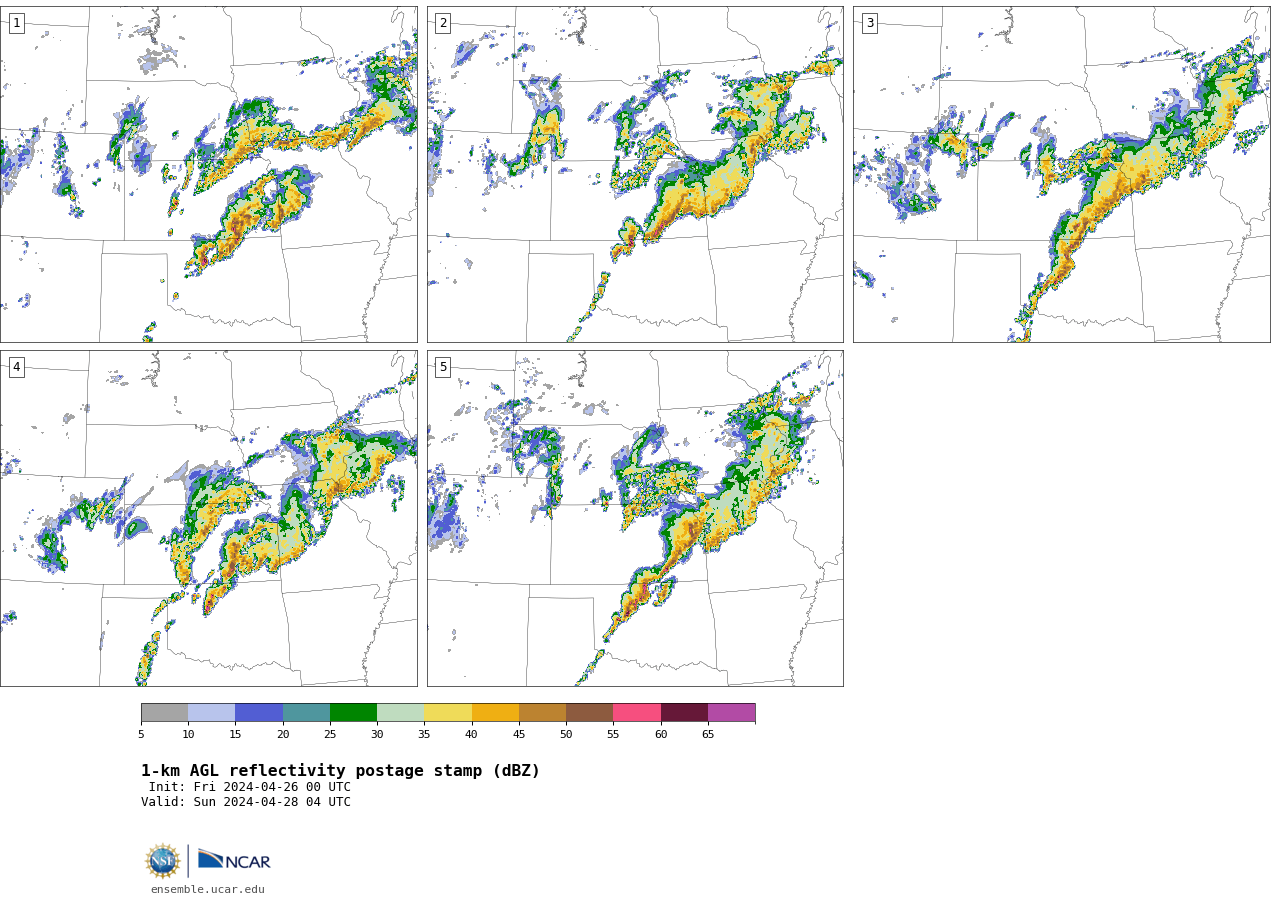Click the NSF logo icon

tap(163, 861)
